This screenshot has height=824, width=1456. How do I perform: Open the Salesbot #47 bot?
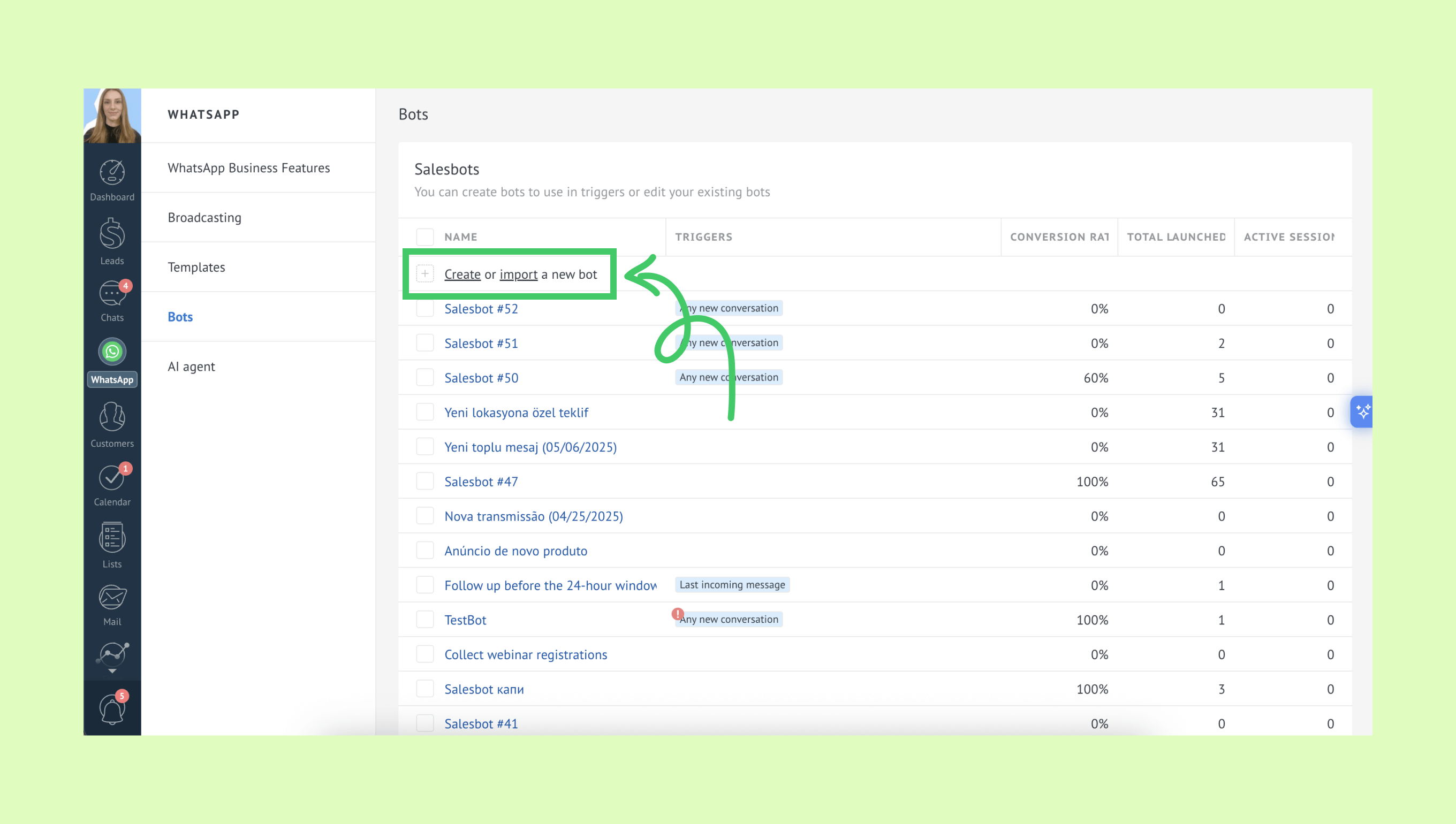[x=481, y=482]
